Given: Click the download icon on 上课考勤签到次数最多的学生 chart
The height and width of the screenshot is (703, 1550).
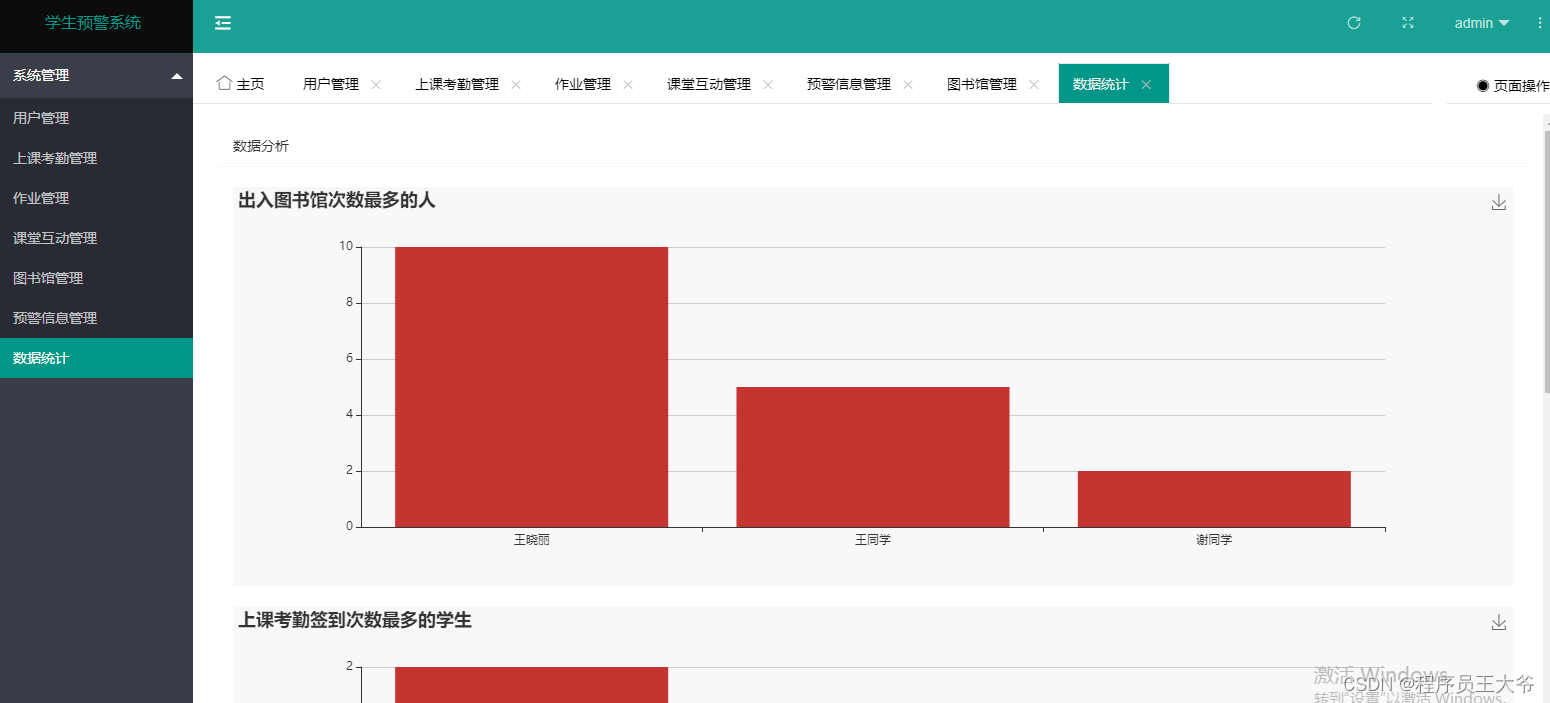Looking at the screenshot, I should coord(1498,622).
